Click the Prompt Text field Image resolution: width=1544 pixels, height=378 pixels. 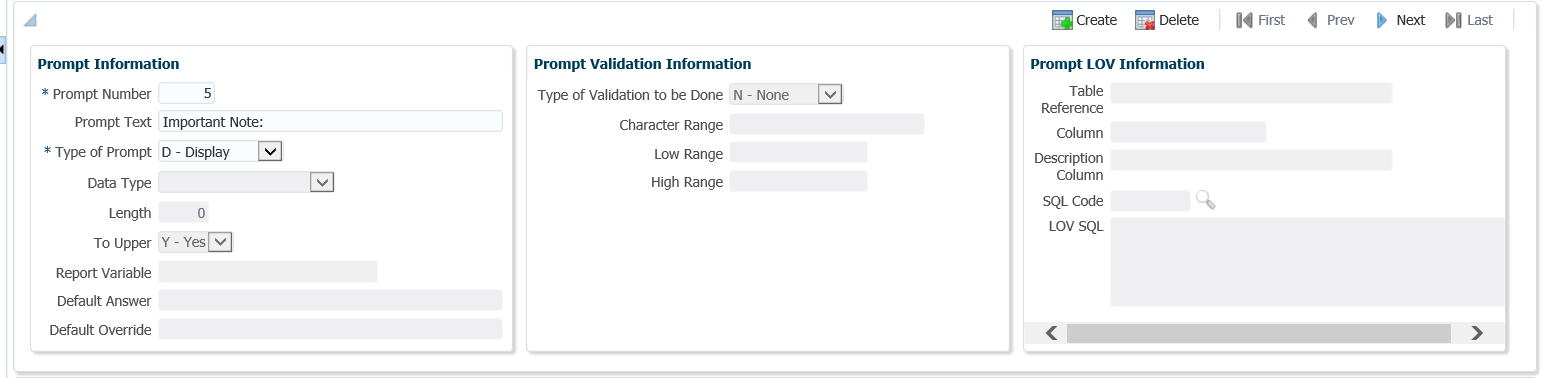pos(330,121)
